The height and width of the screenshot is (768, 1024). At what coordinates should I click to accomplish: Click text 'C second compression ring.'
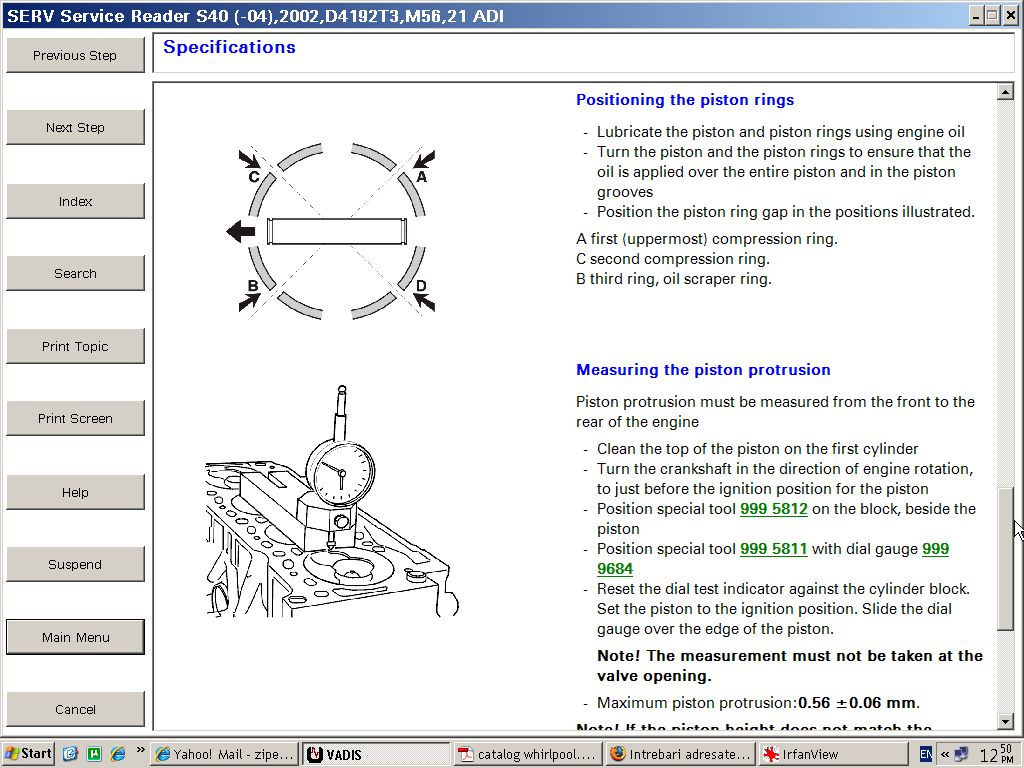point(673,259)
